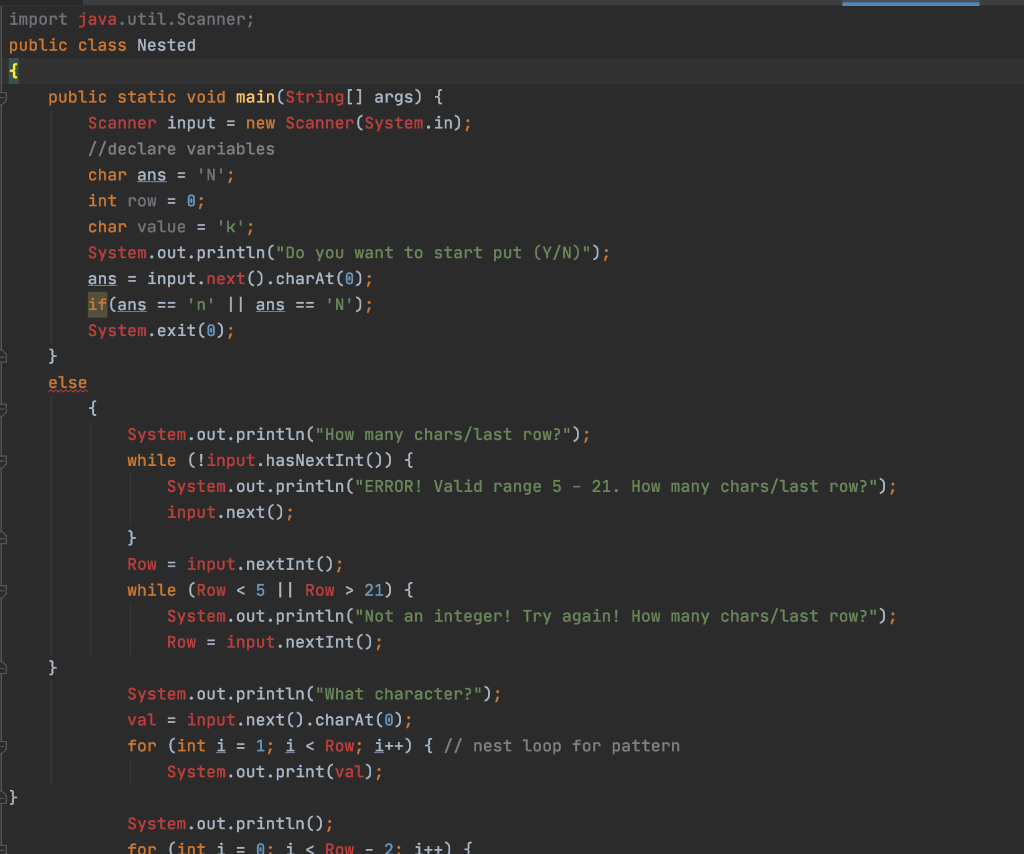This screenshot has height=854, width=1024.
Task: Click the blue scroll indicator at top
Action: [x=910, y=4]
